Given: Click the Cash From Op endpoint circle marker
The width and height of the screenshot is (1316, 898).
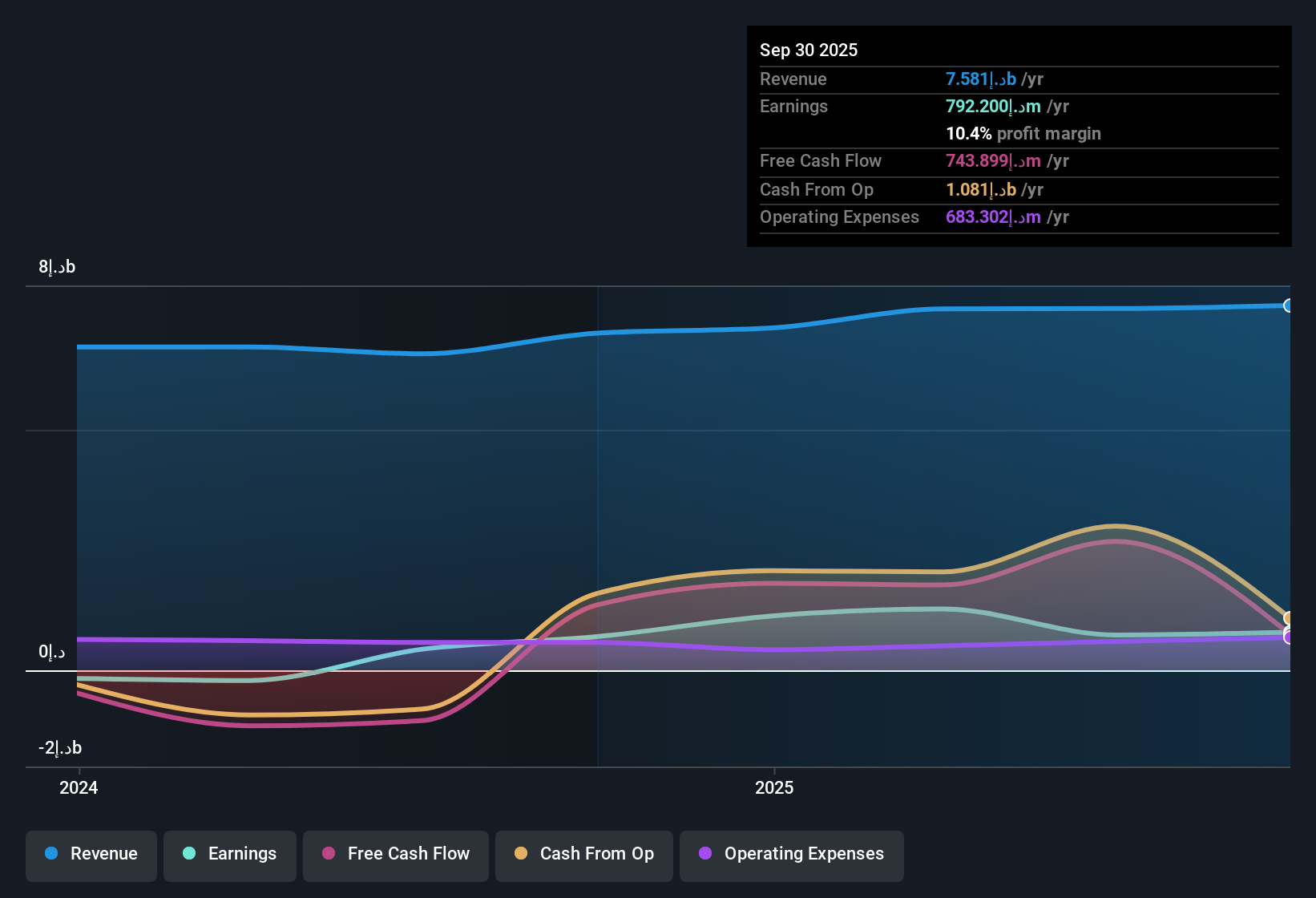Looking at the screenshot, I should click(x=1289, y=619).
